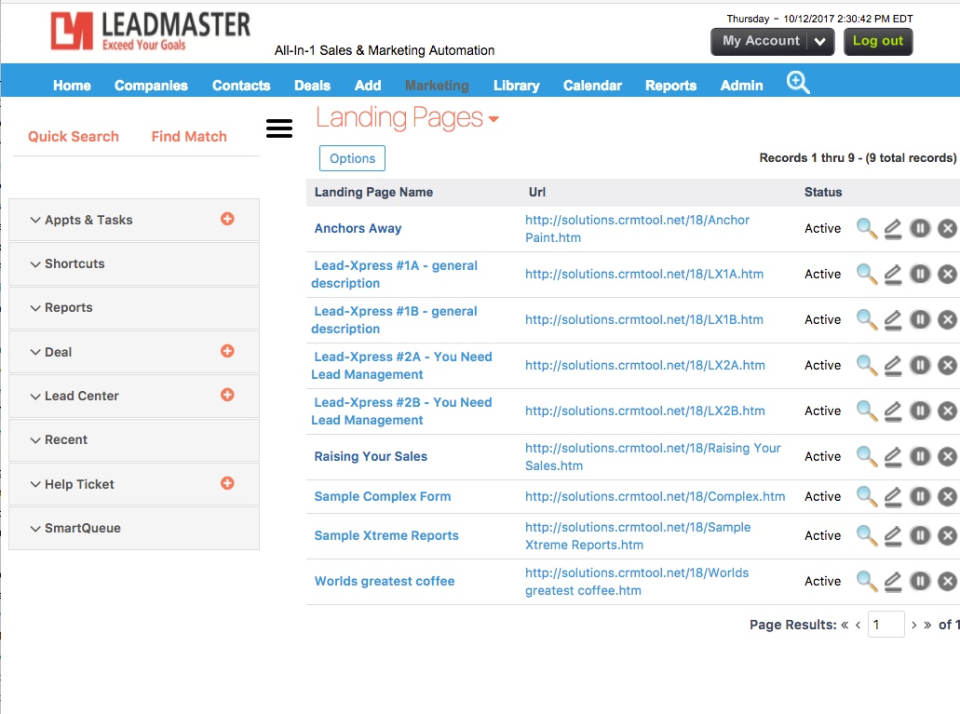Open the My Account dropdown
The image size is (960, 714).
tap(772, 42)
